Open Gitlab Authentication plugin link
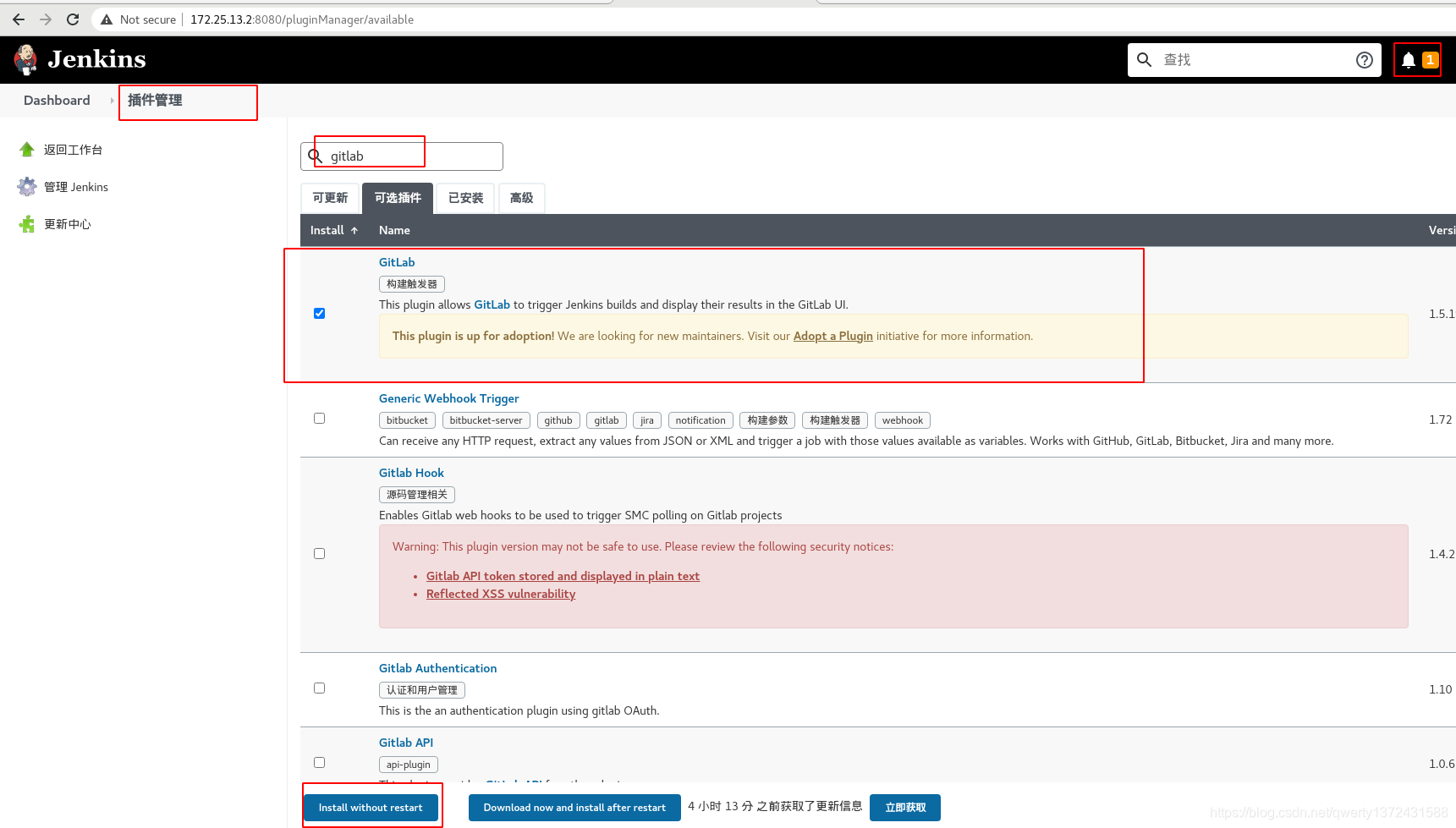Viewport: 1456px width, 828px height. (x=437, y=668)
